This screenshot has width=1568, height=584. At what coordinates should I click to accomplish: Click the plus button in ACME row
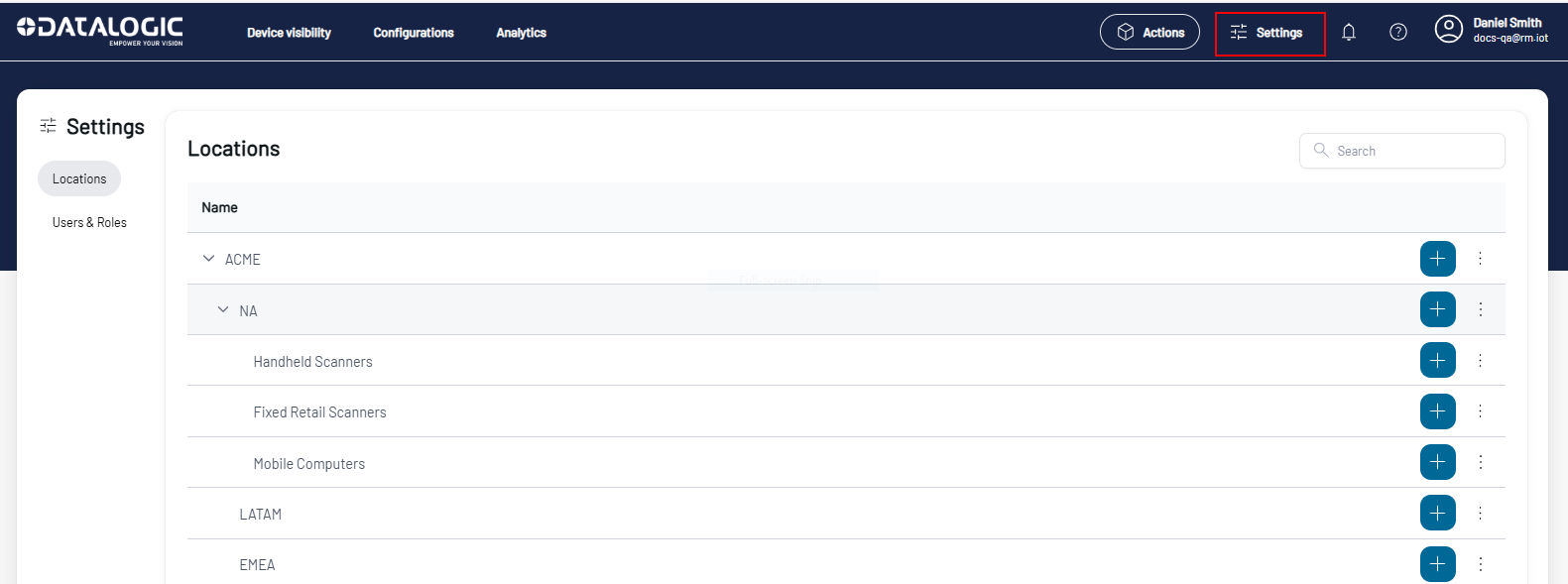point(1437,259)
